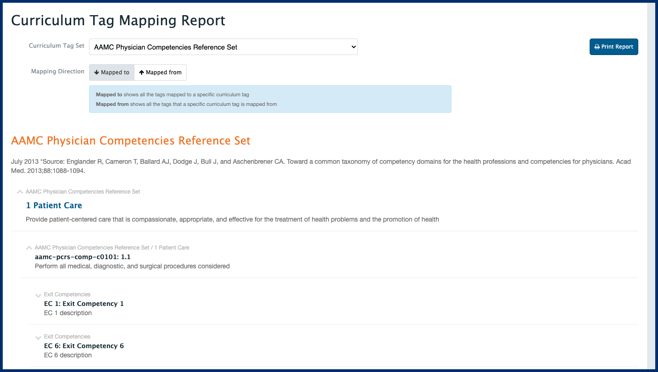
Task: Click the Curriculum Tag Mapping Report title
Action: (x=118, y=20)
